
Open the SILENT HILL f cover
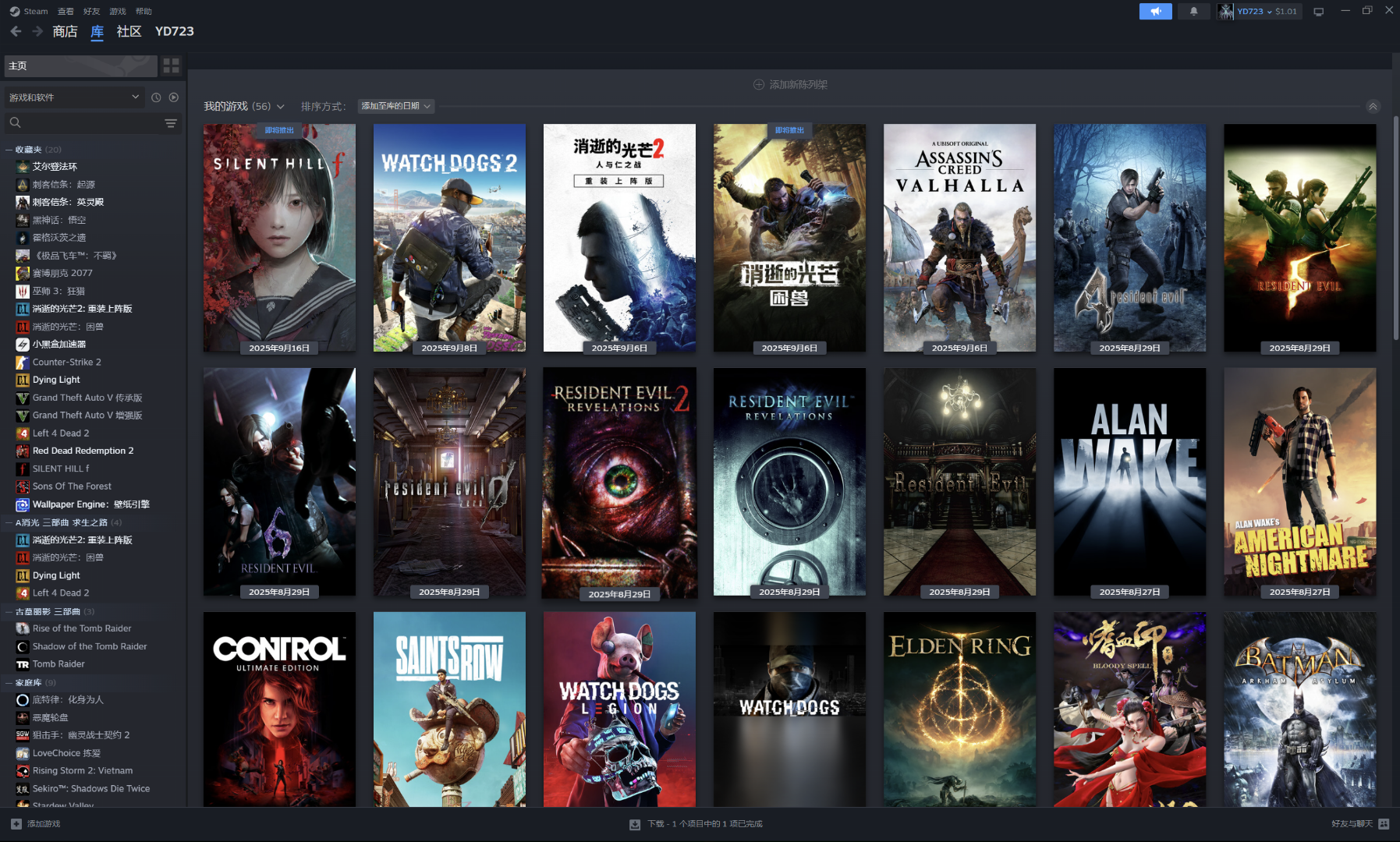click(x=279, y=238)
